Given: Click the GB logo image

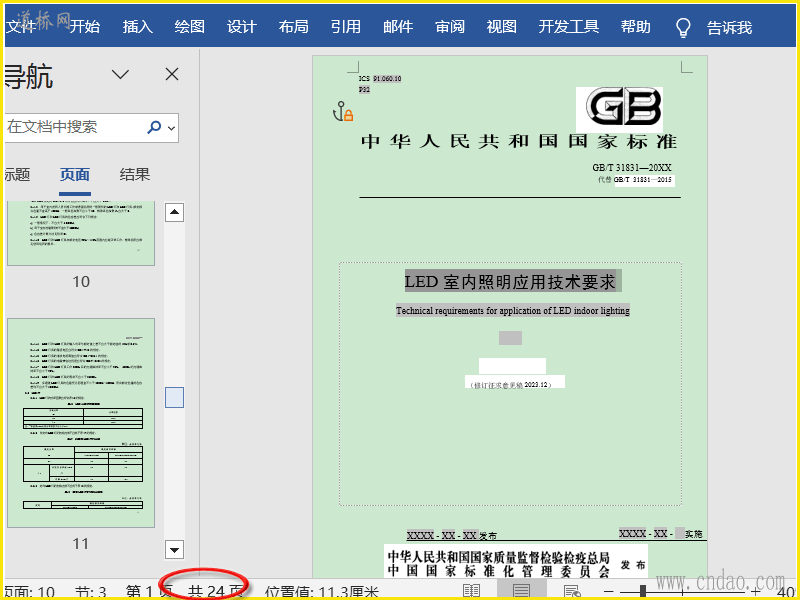Looking at the screenshot, I should point(619,110).
